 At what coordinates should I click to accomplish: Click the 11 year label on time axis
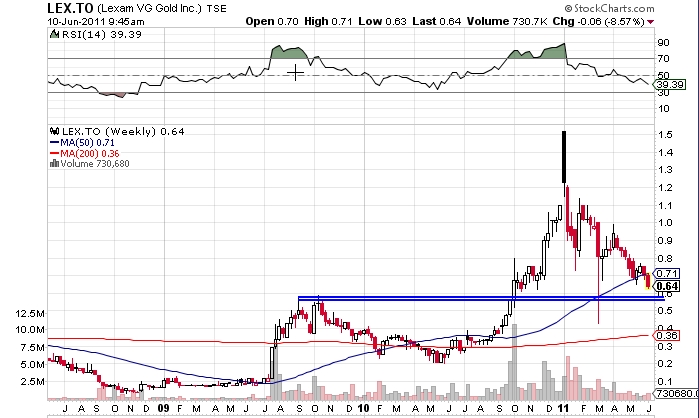click(563, 408)
